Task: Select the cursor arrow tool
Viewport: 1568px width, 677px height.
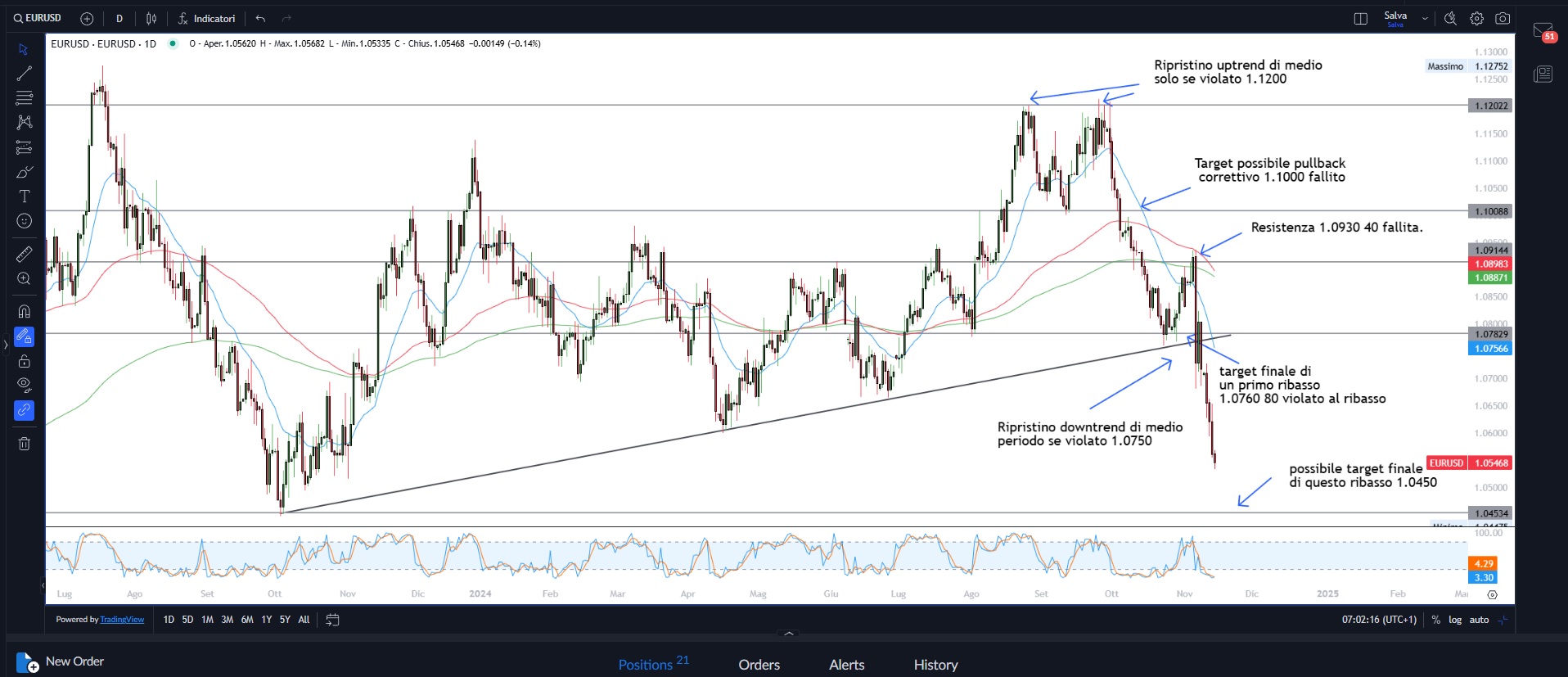Action: [x=24, y=49]
